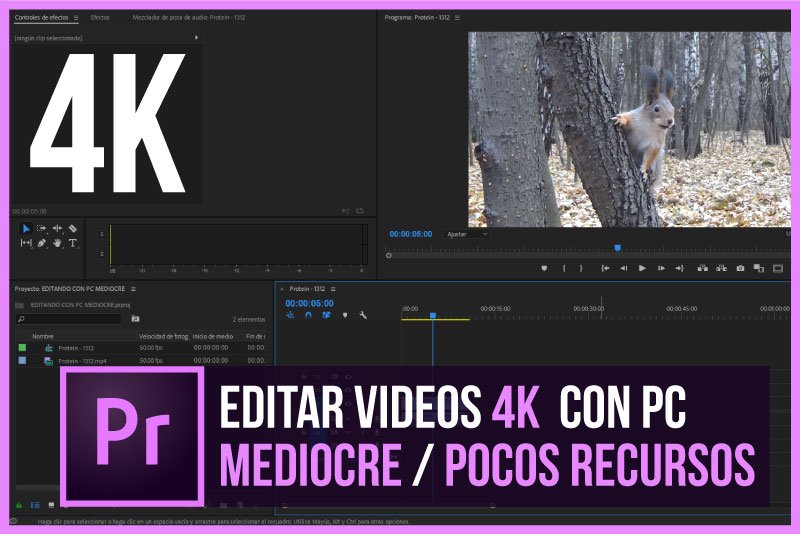
Task: Select the Track Select Forward tool
Action: point(41,228)
